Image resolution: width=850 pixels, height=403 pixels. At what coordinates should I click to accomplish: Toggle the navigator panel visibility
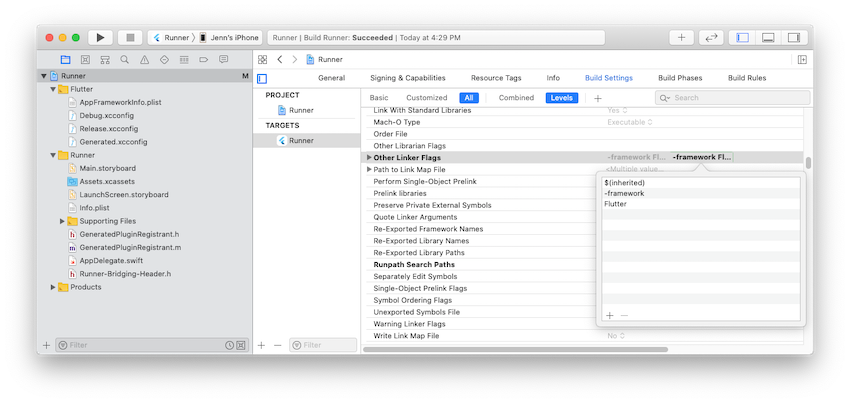point(743,37)
